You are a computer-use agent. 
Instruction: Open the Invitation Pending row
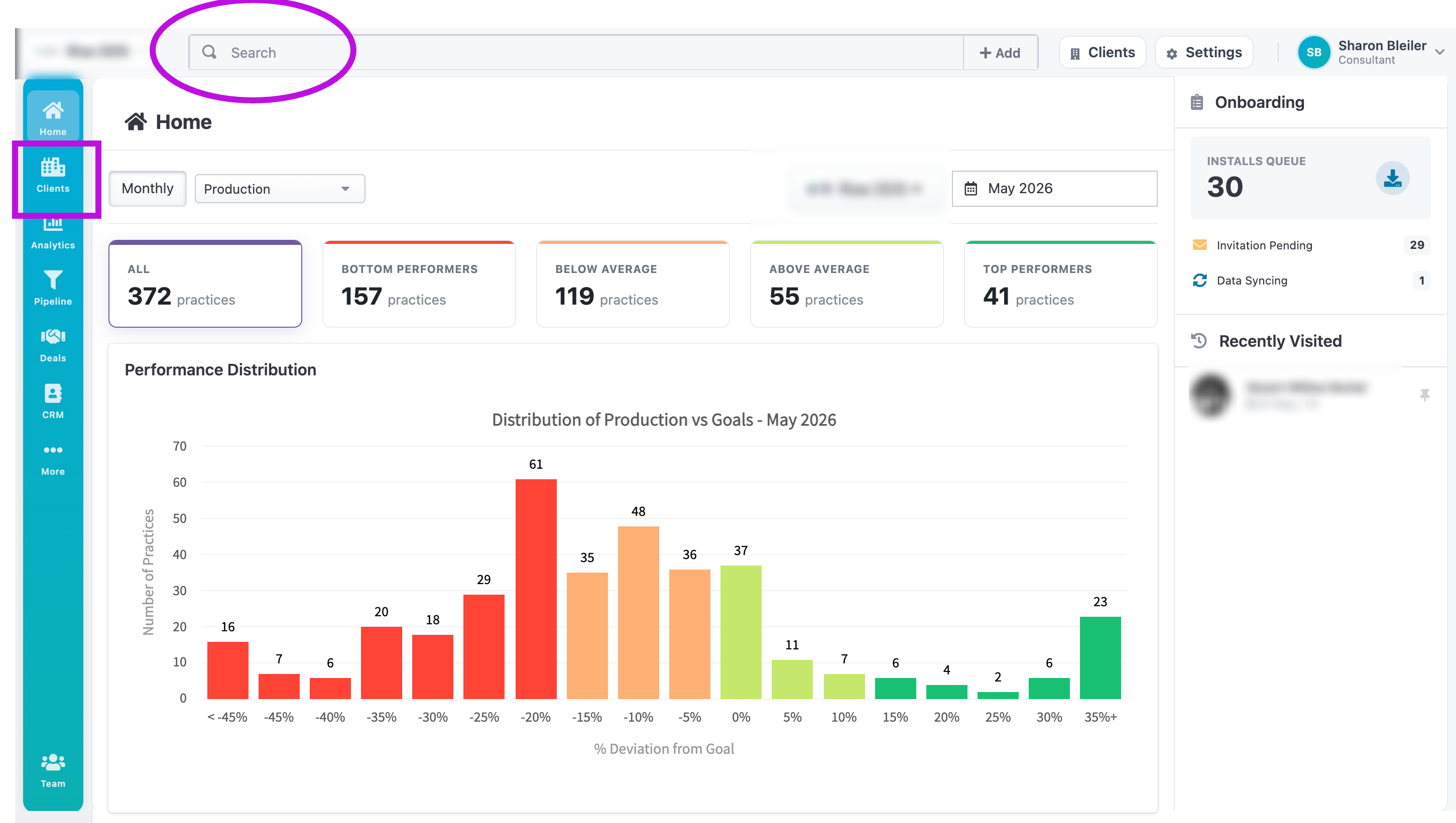(x=1310, y=245)
